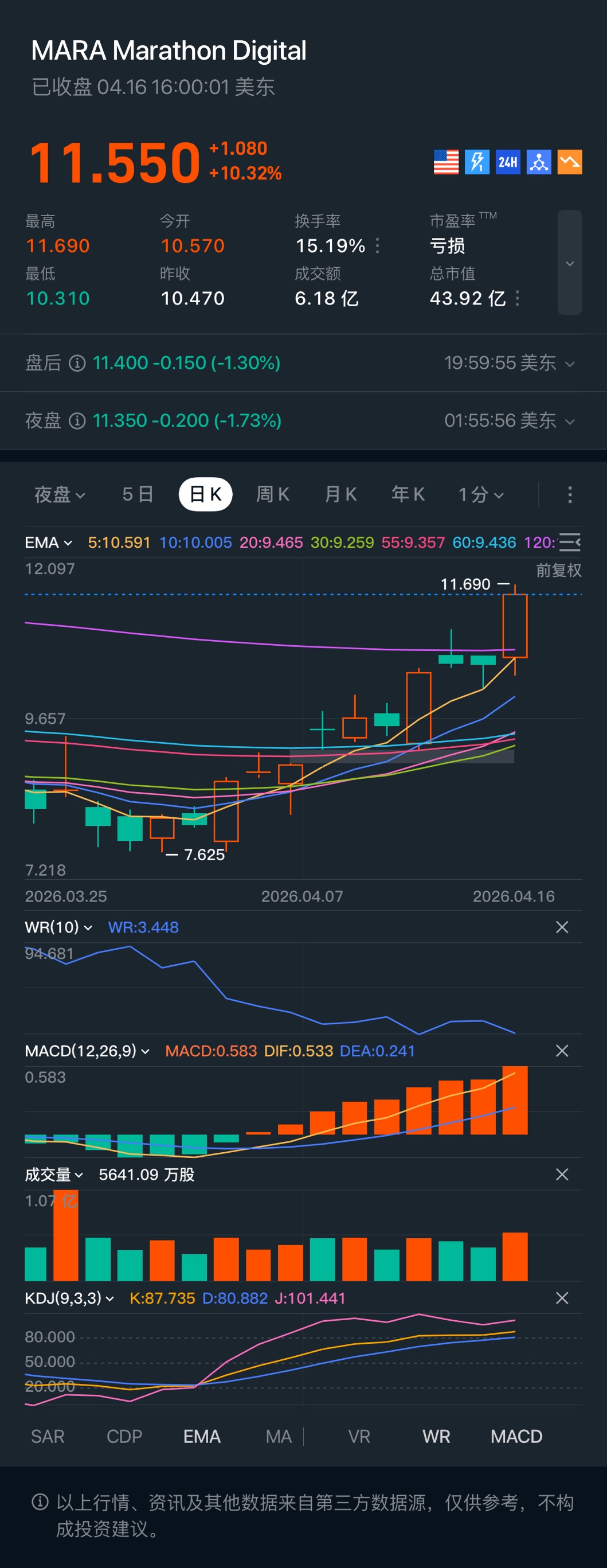Tap the US flag market icon
Screen dimensions: 607x1568
tap(446, 162)
